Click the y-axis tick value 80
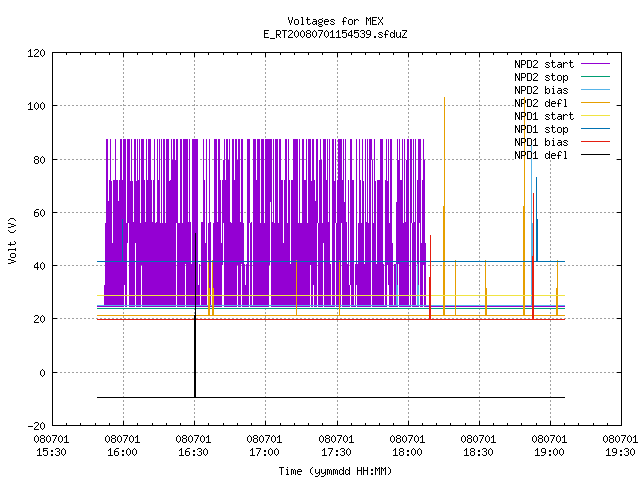This screenshot has height=480, width=640. [x=40, y=160]
